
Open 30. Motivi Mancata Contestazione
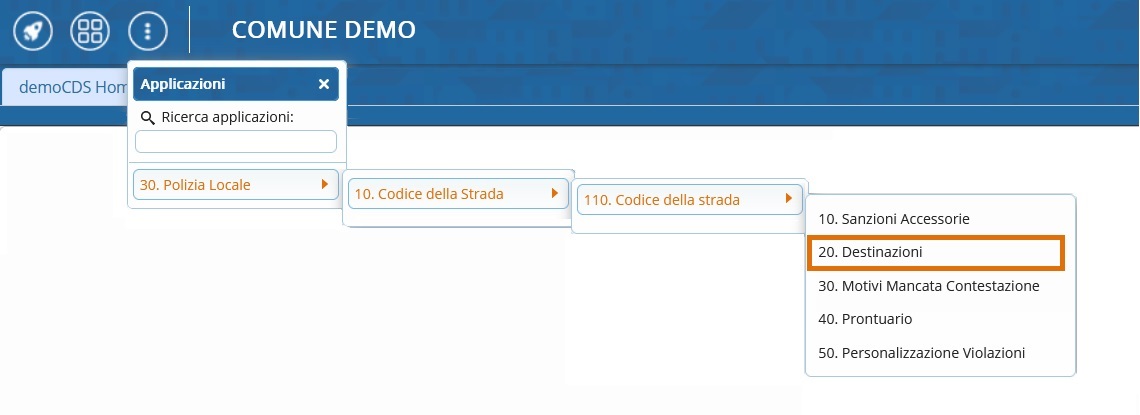click(x=929, y=286)
